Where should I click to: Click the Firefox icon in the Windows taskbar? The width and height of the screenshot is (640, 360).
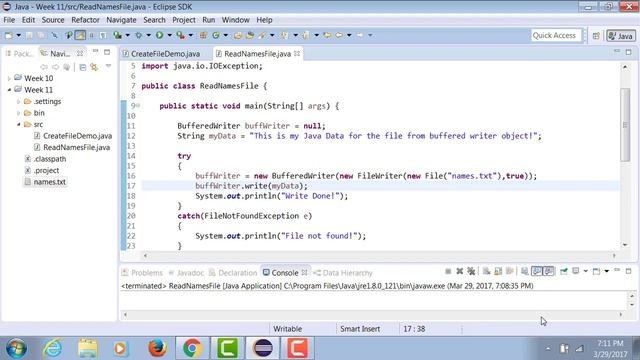click(x=157, y=348)
